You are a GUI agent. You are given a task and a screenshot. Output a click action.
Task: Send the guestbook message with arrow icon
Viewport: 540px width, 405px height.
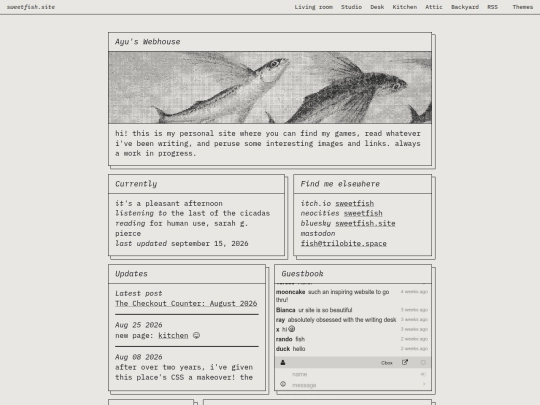424,384
